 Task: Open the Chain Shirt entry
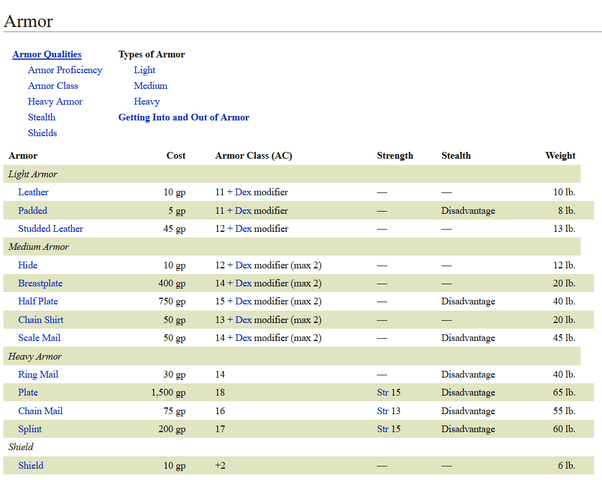41,320
